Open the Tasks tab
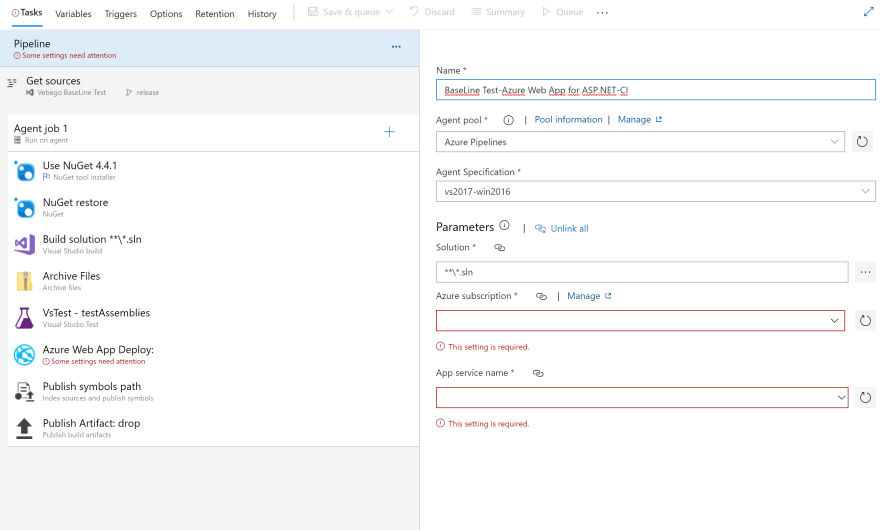Screen dimensions: 880x530 pyautogui.click(x=27, y=12)
